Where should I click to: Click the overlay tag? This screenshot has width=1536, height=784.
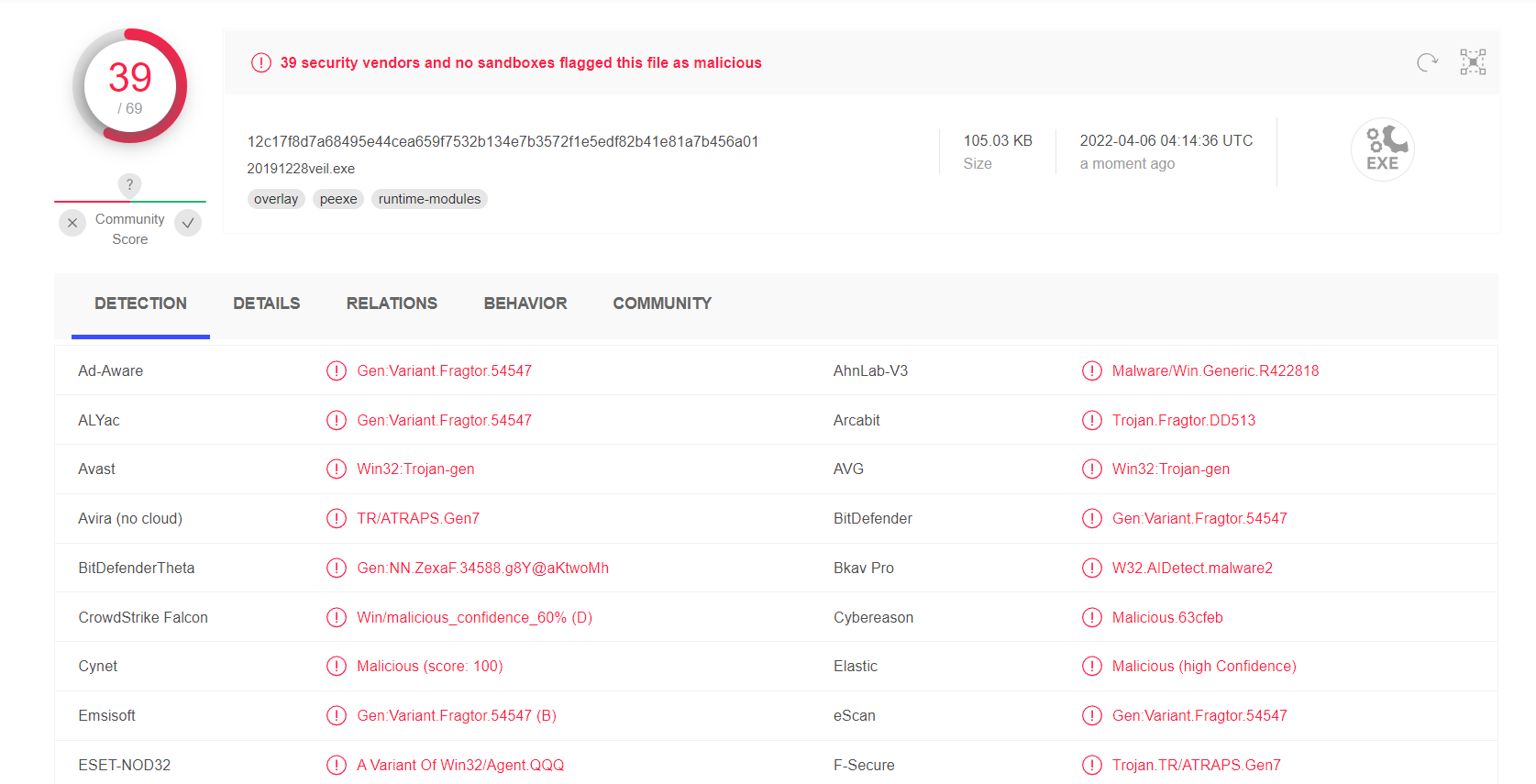276,199
